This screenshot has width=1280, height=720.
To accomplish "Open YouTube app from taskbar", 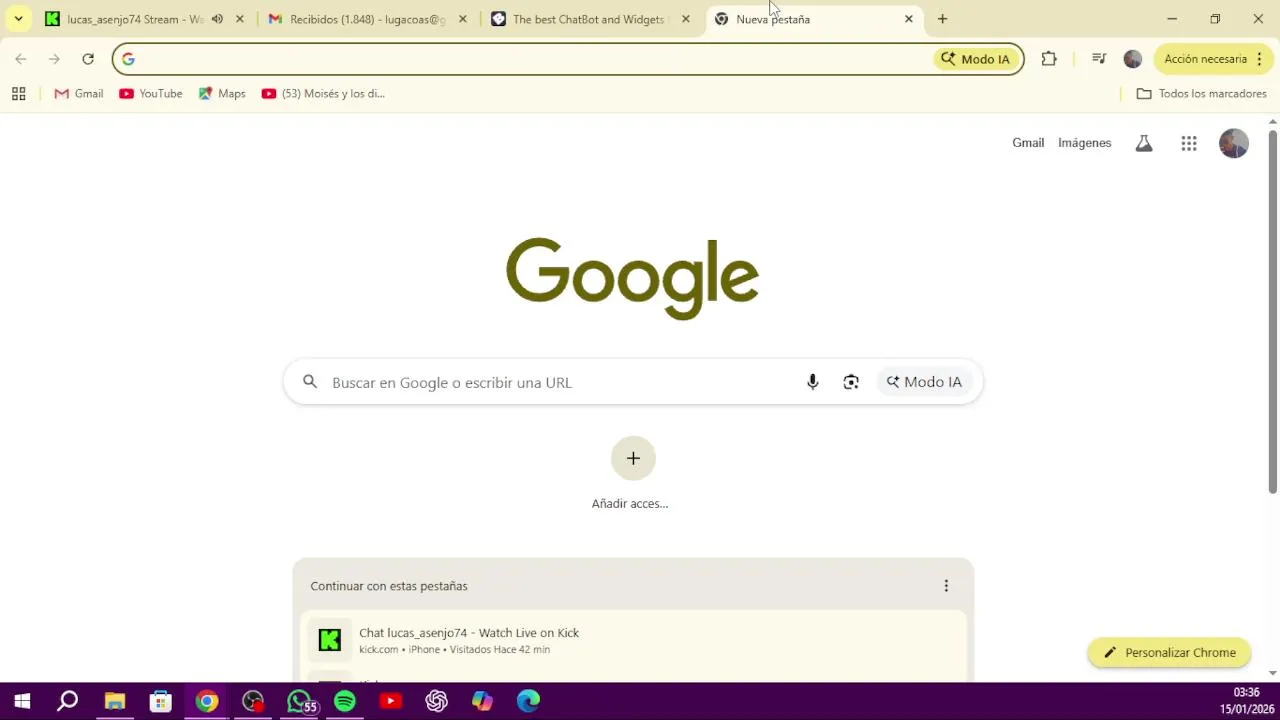I will pyautogui.click(x=391, y=701).
